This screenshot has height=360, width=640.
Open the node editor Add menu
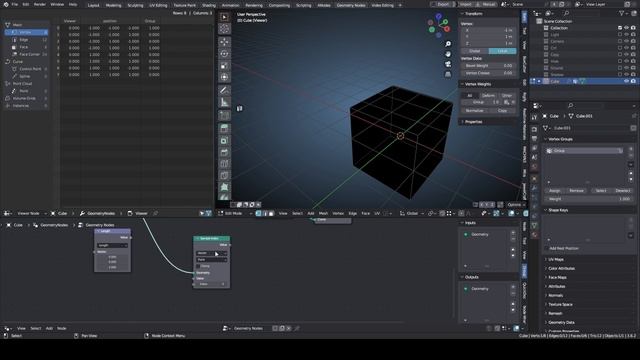(49, 328)
